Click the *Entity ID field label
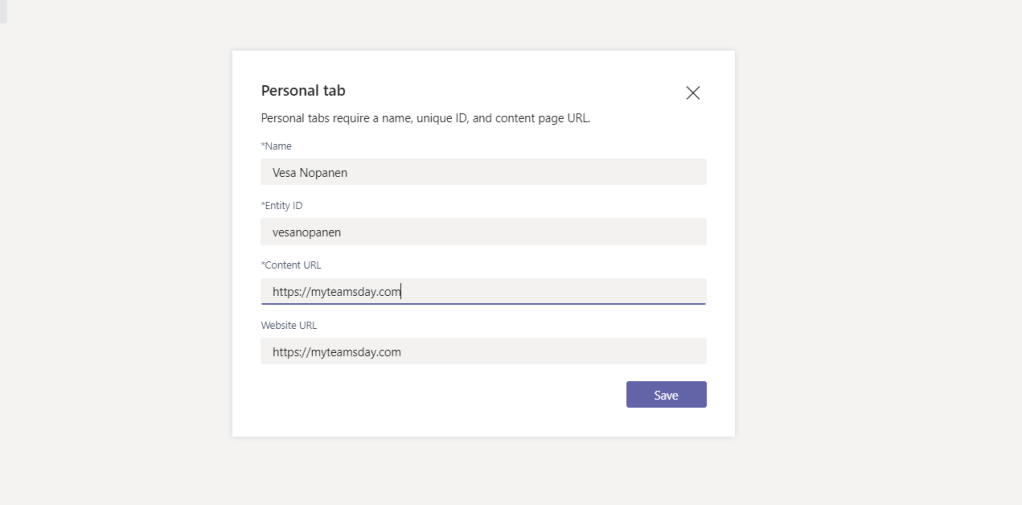This screenshot has height=505, width=1022. tap(282, 205)
